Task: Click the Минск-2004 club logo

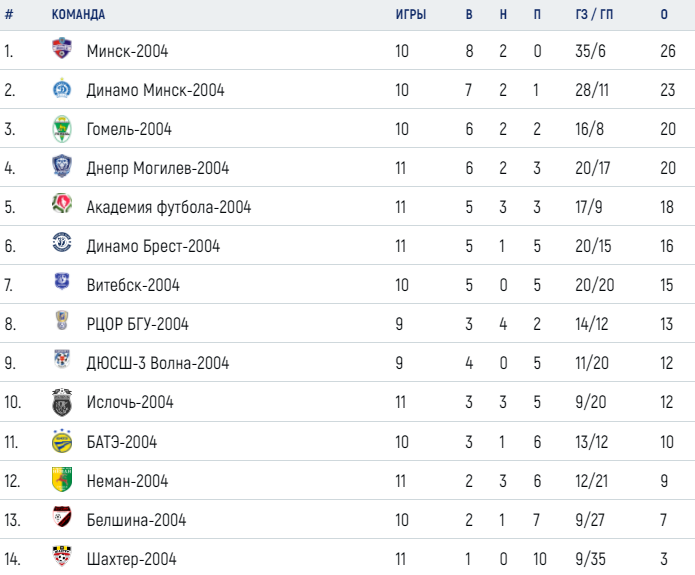Action: tap(62, 48)
